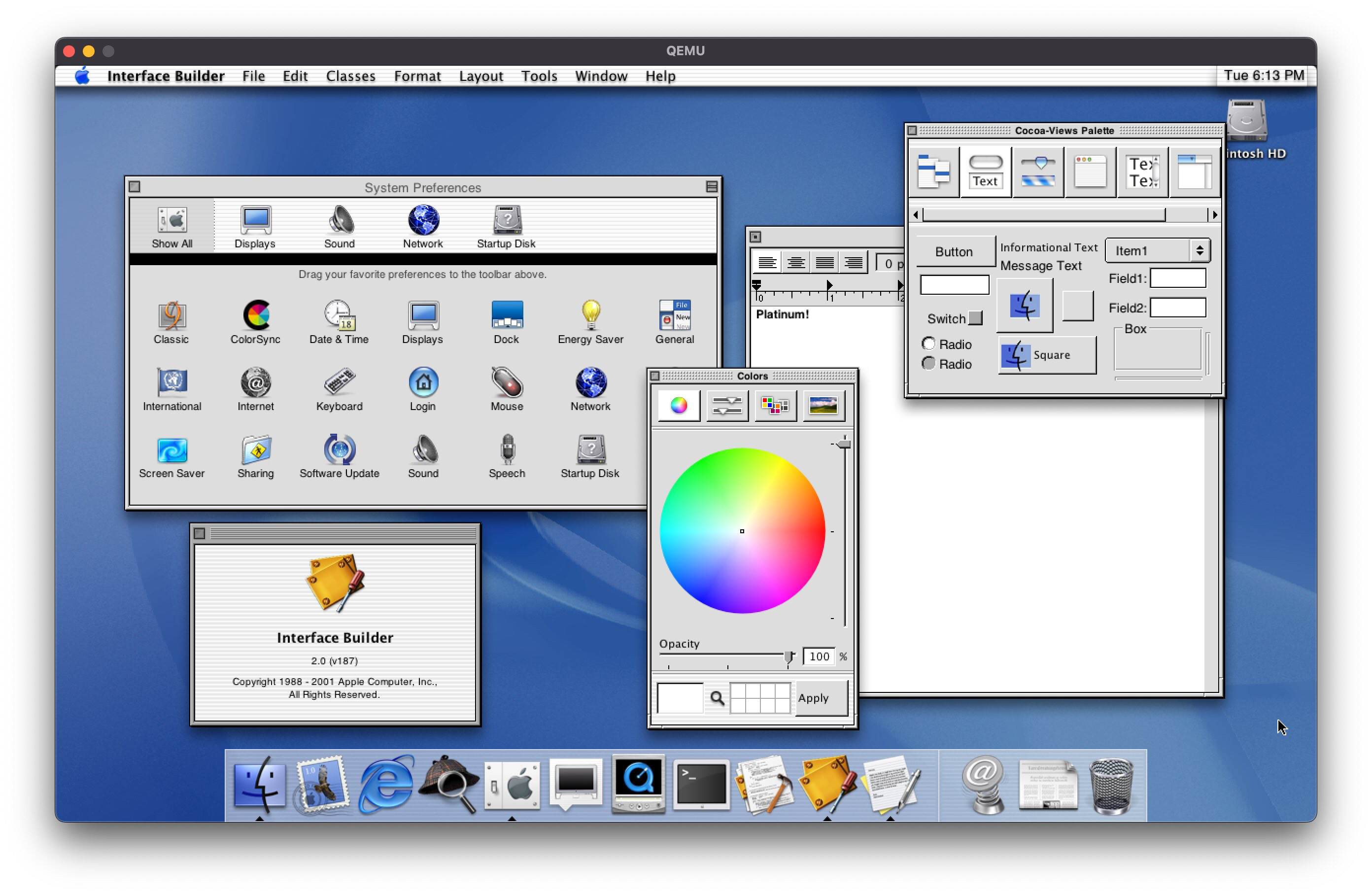
Task: Click Apply in the Colors panel
Action: (821, 698)
